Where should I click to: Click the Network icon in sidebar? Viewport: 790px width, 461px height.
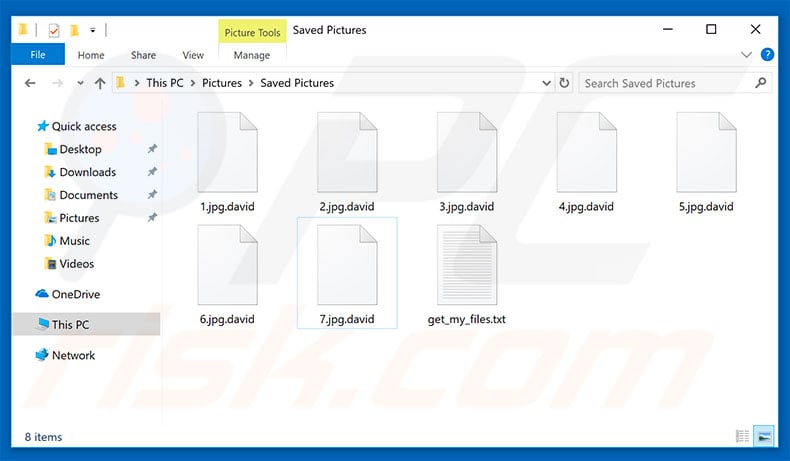pyautogui.click(x=42, y=355)
